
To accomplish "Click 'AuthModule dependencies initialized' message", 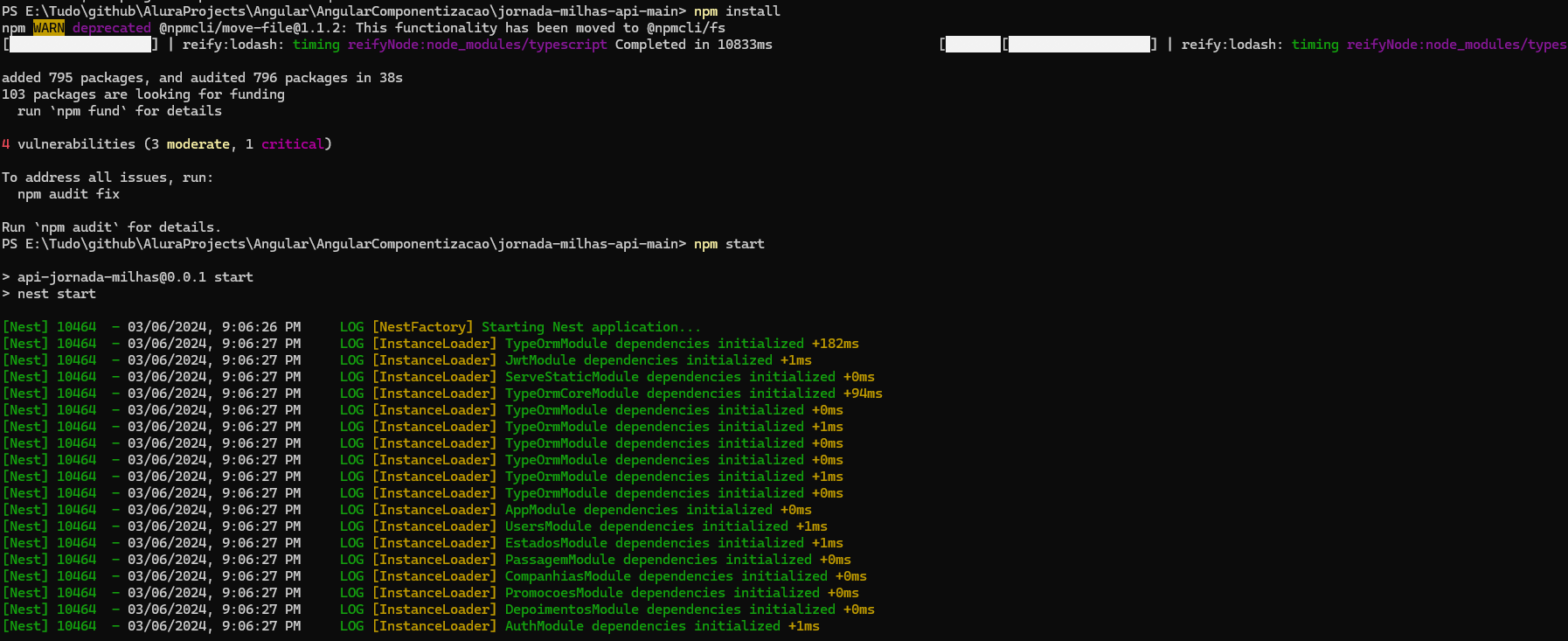I will coord(642,626).
